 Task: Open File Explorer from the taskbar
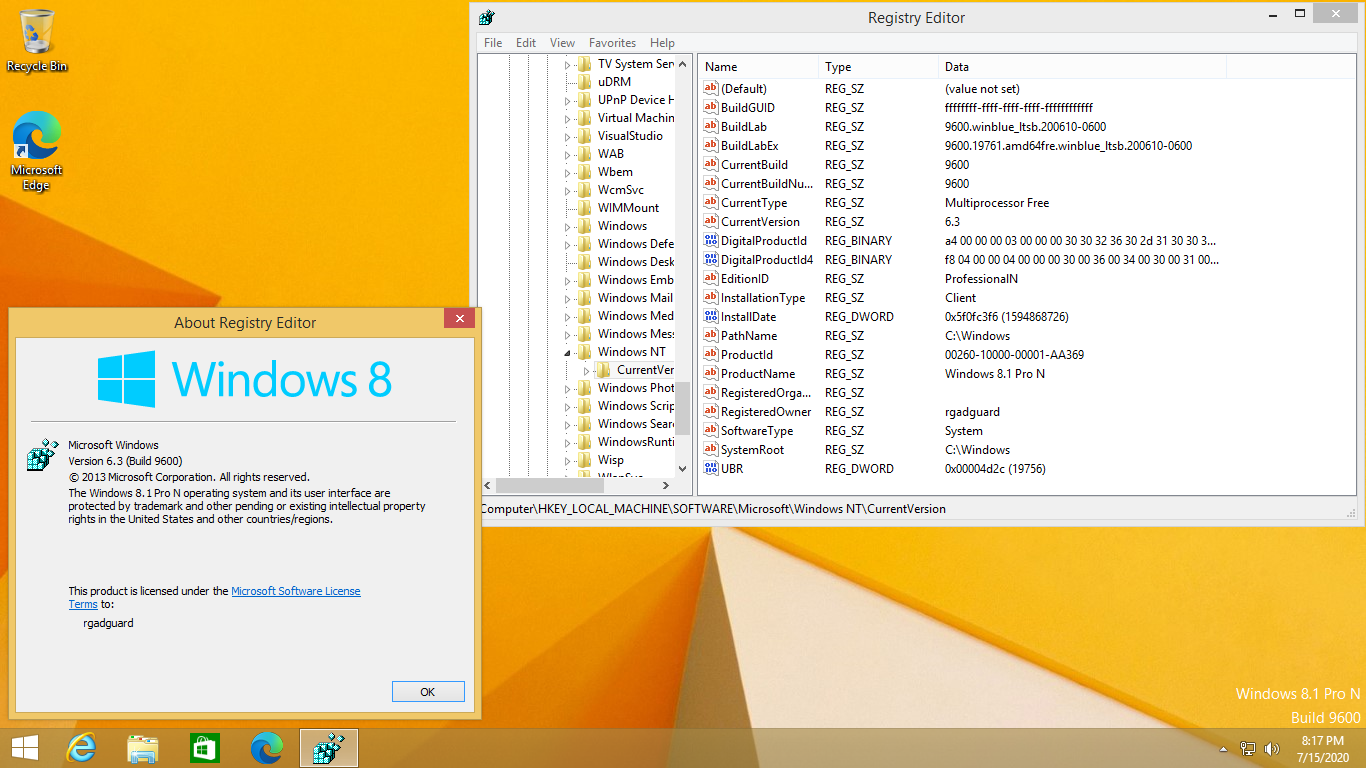pos(143,748)
